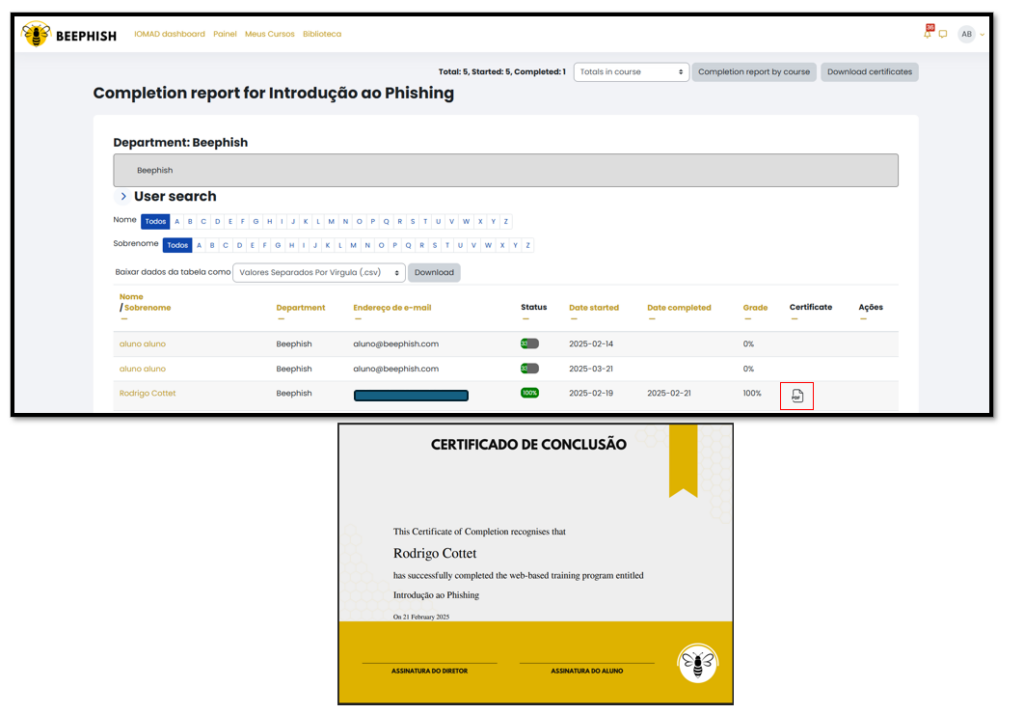Click progress bar of 2025-03-21 row
1024x714 pixels.
pyautogui.click(x=530, y=368)
